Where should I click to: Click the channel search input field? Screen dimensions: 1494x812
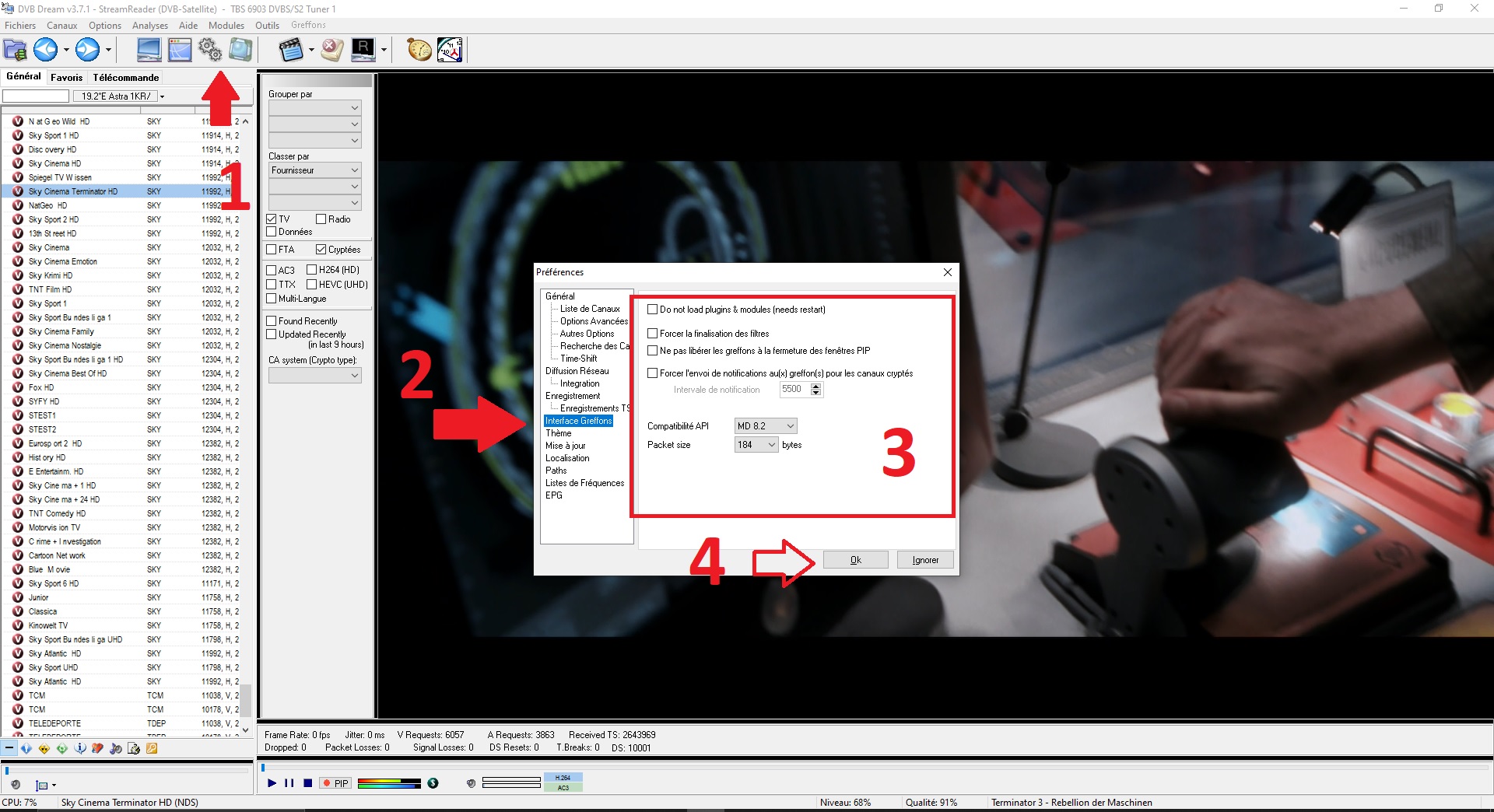click(x=36, y=96)
